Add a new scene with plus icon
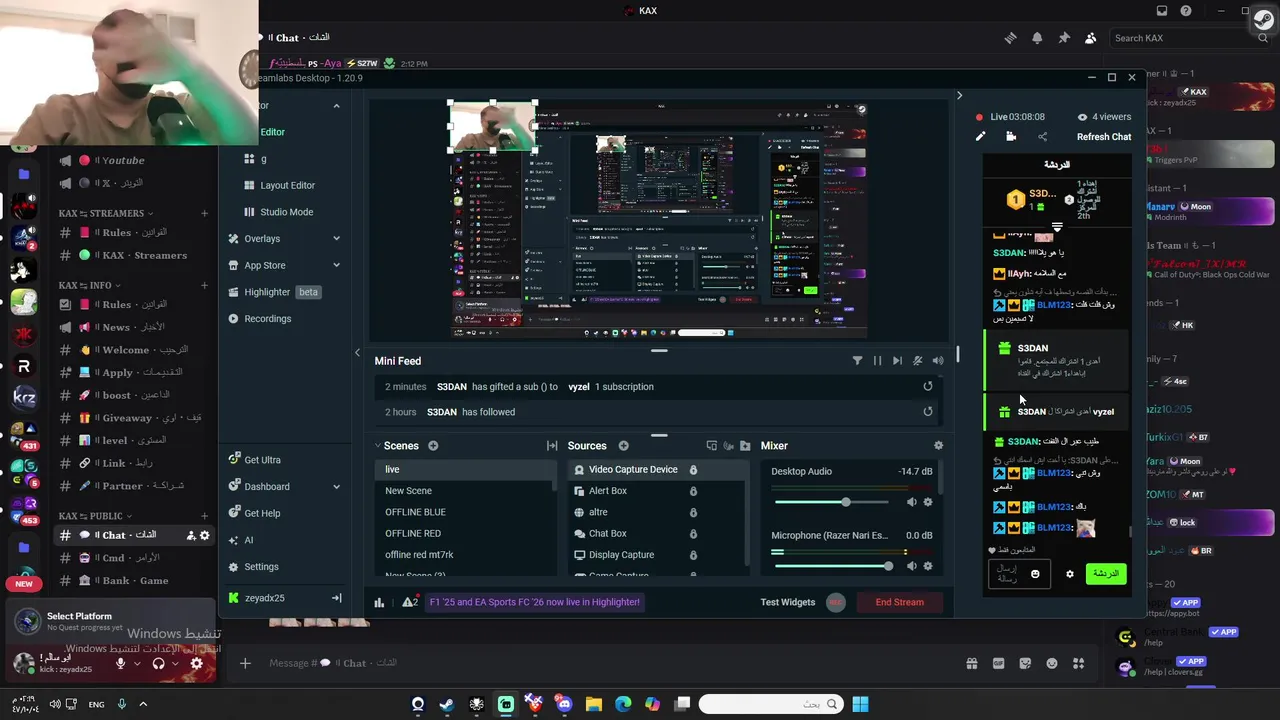 pyautogui.click(x=433, y=446)
